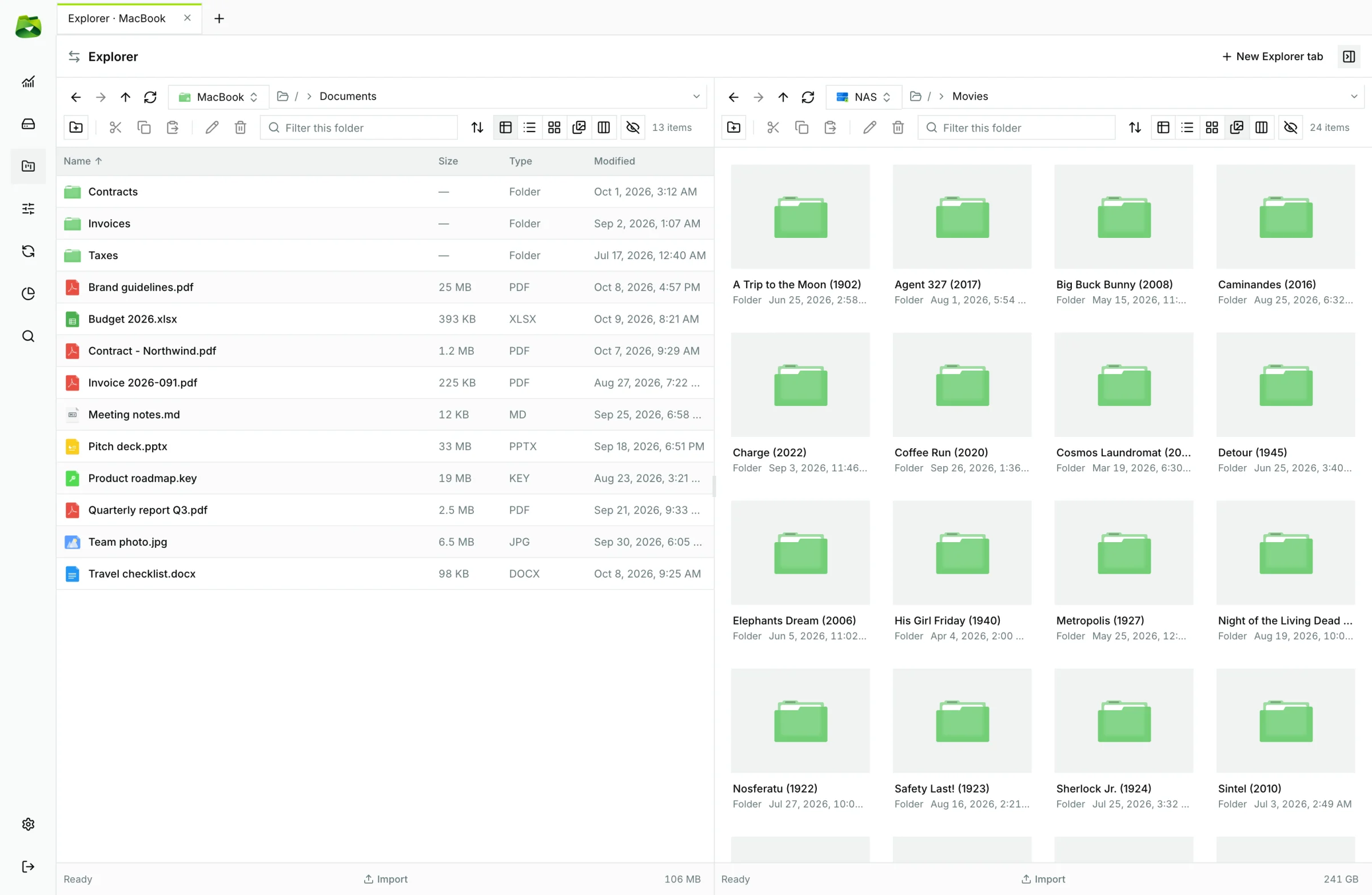Select the Budget 2026.xlsx file row
The height and width of the screenshot is (895, 1372).
point(385,319)
